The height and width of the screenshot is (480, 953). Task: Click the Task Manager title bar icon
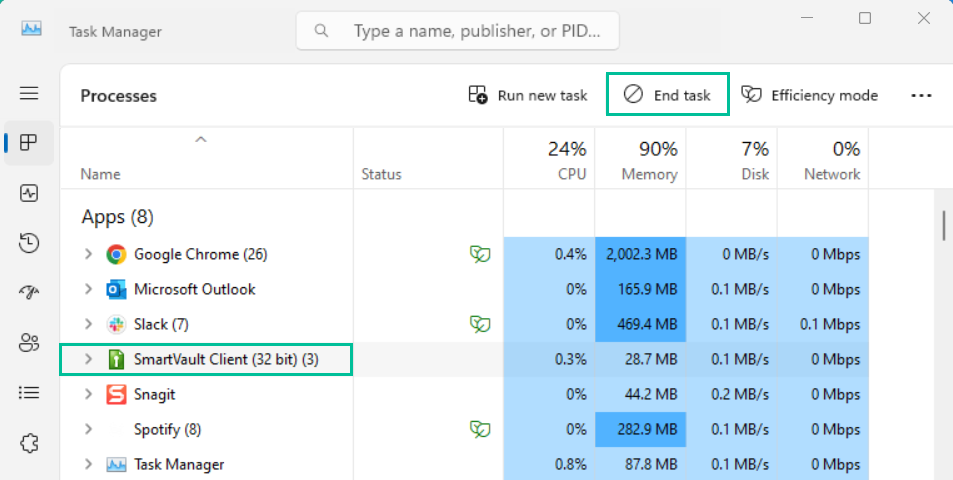tap(32, 29)
